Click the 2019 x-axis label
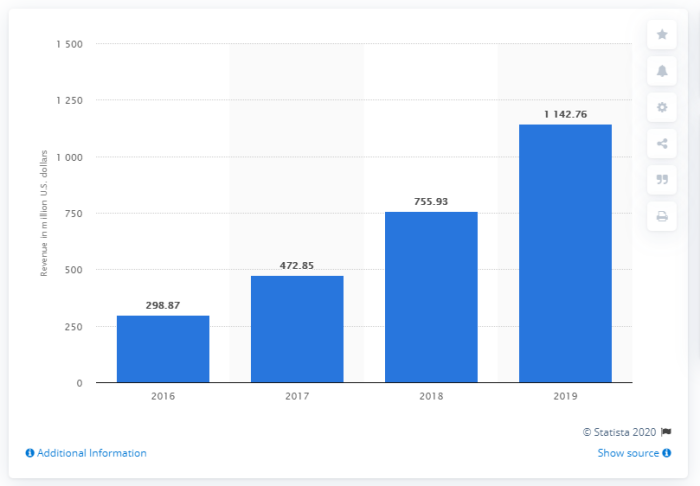700x486 pixels. 565,396
